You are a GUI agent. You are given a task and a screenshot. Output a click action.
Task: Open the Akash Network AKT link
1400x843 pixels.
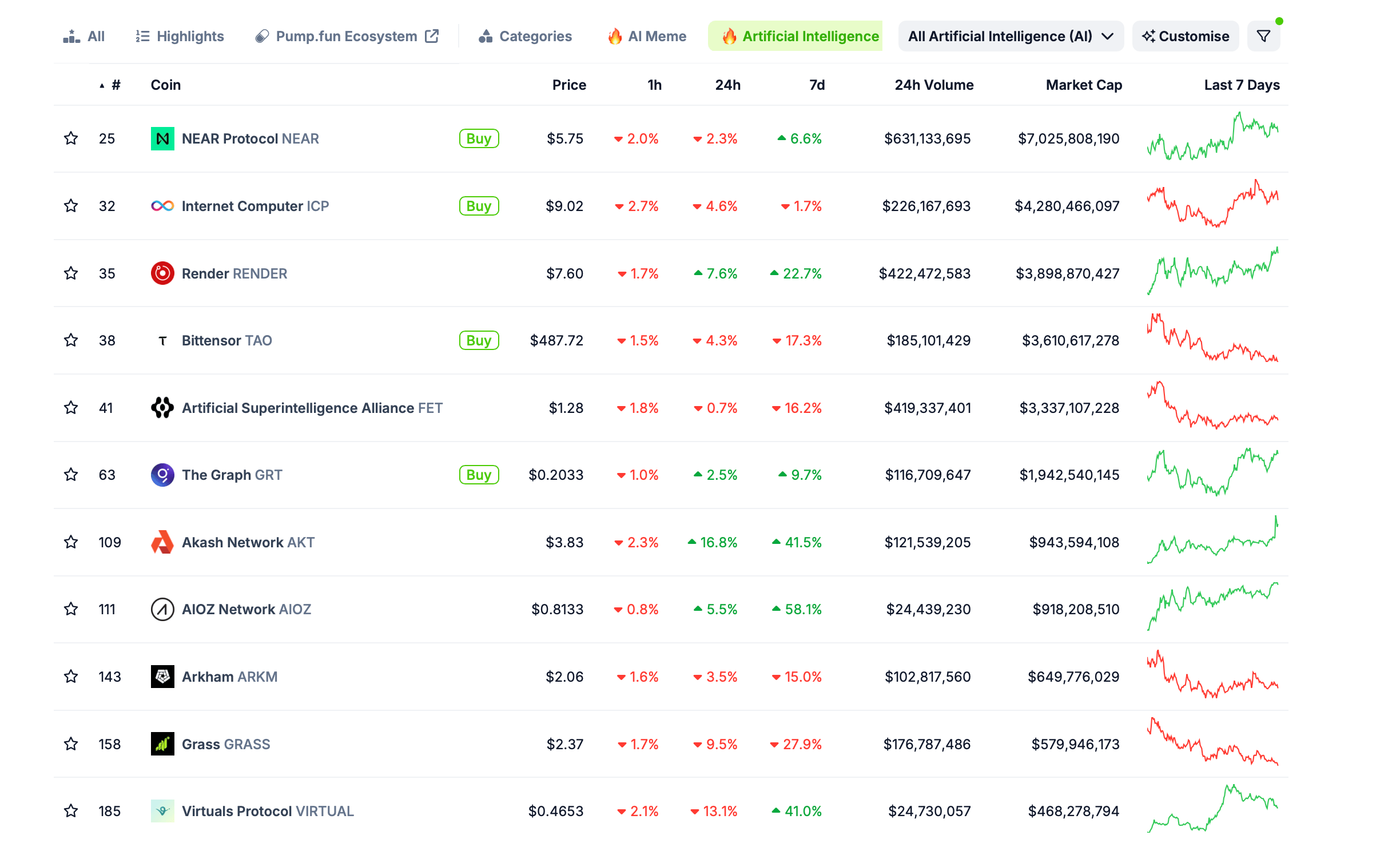(x=248, y=542)
